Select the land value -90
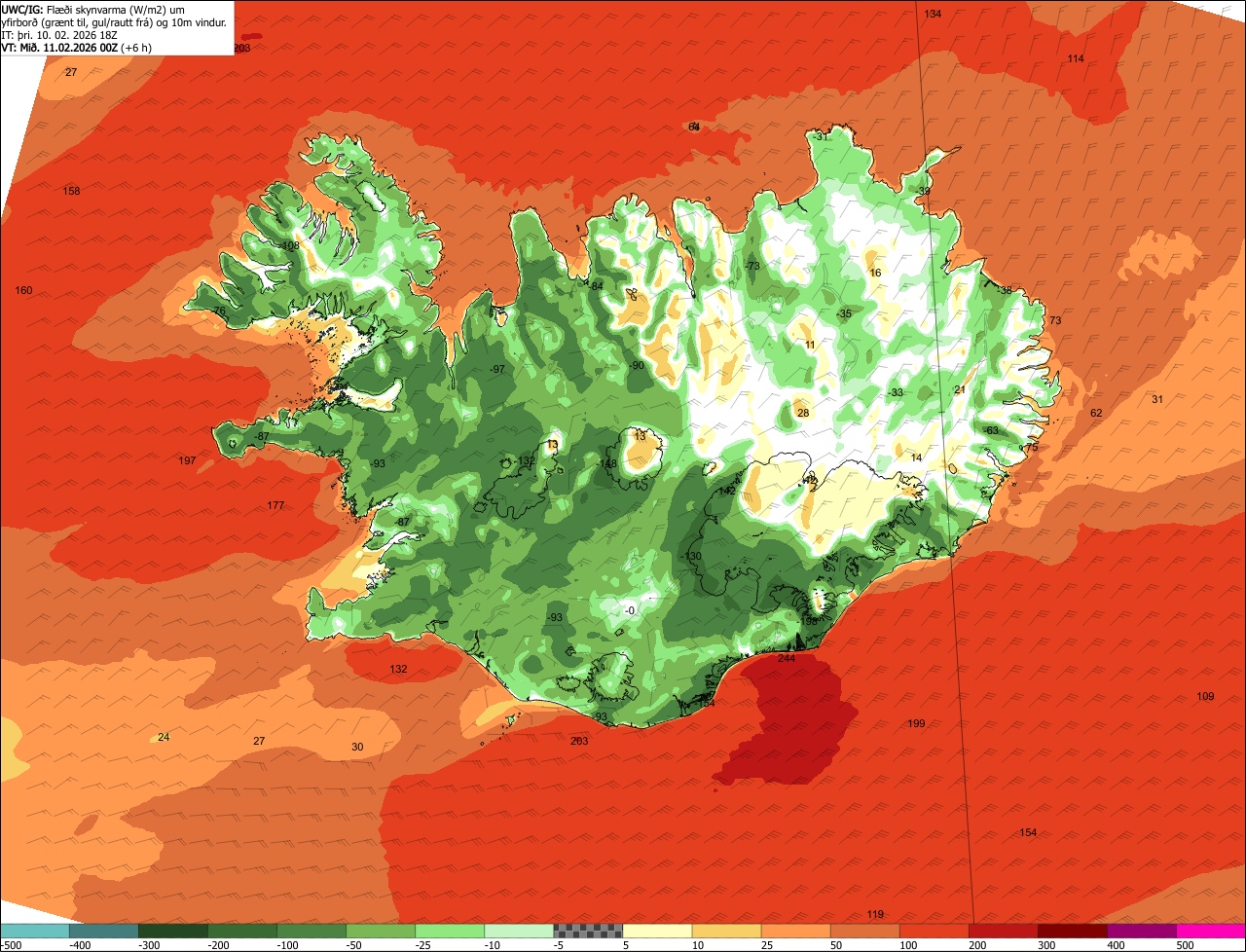 (x=637, y=366)
